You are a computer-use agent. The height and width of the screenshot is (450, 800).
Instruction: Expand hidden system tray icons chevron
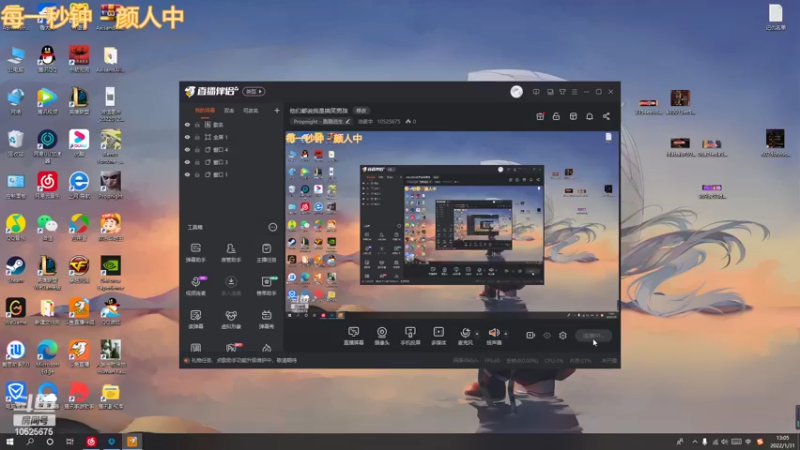pos(694,442)
